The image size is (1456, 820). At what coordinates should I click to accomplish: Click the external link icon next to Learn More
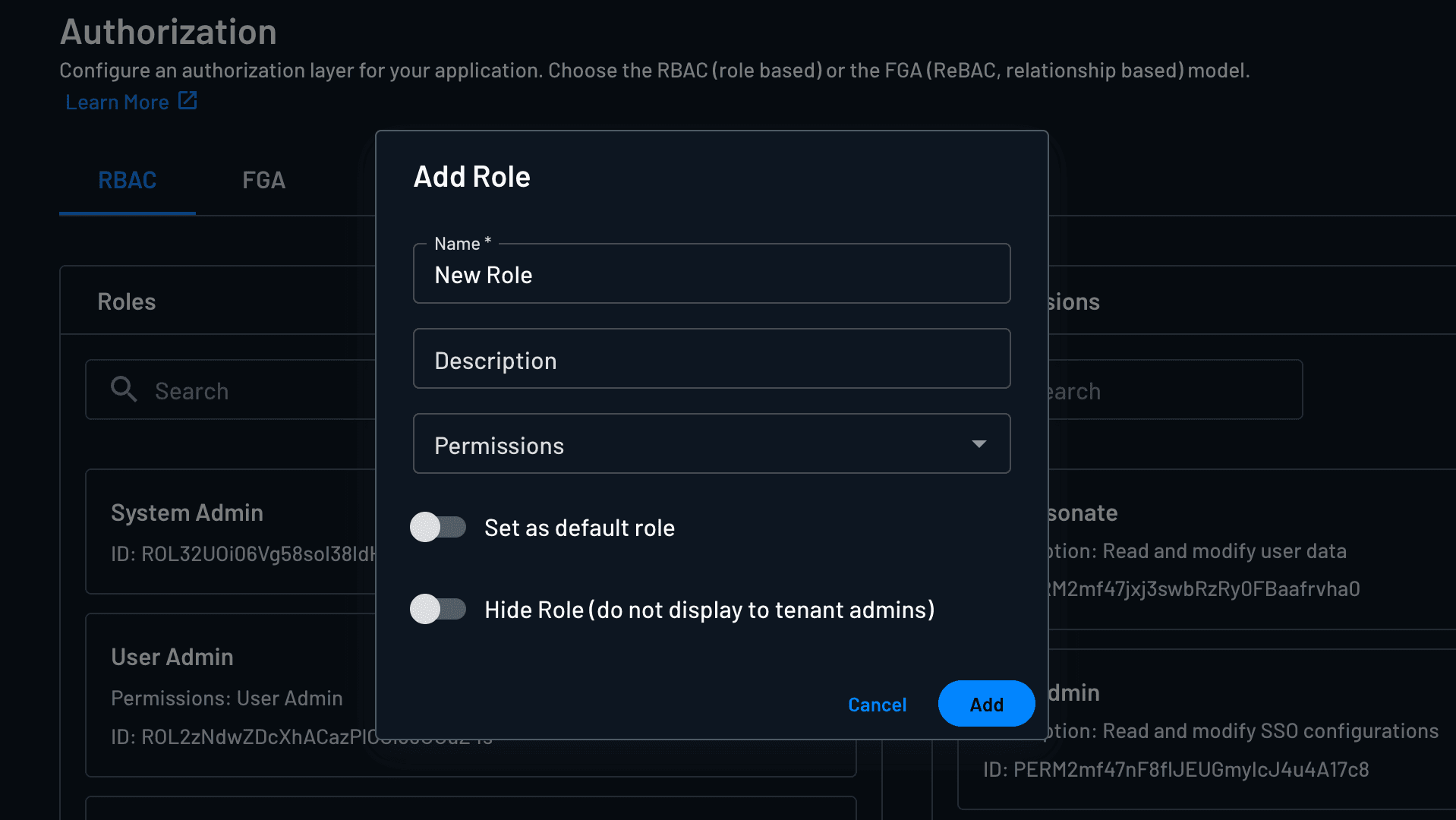coord(187,99)
